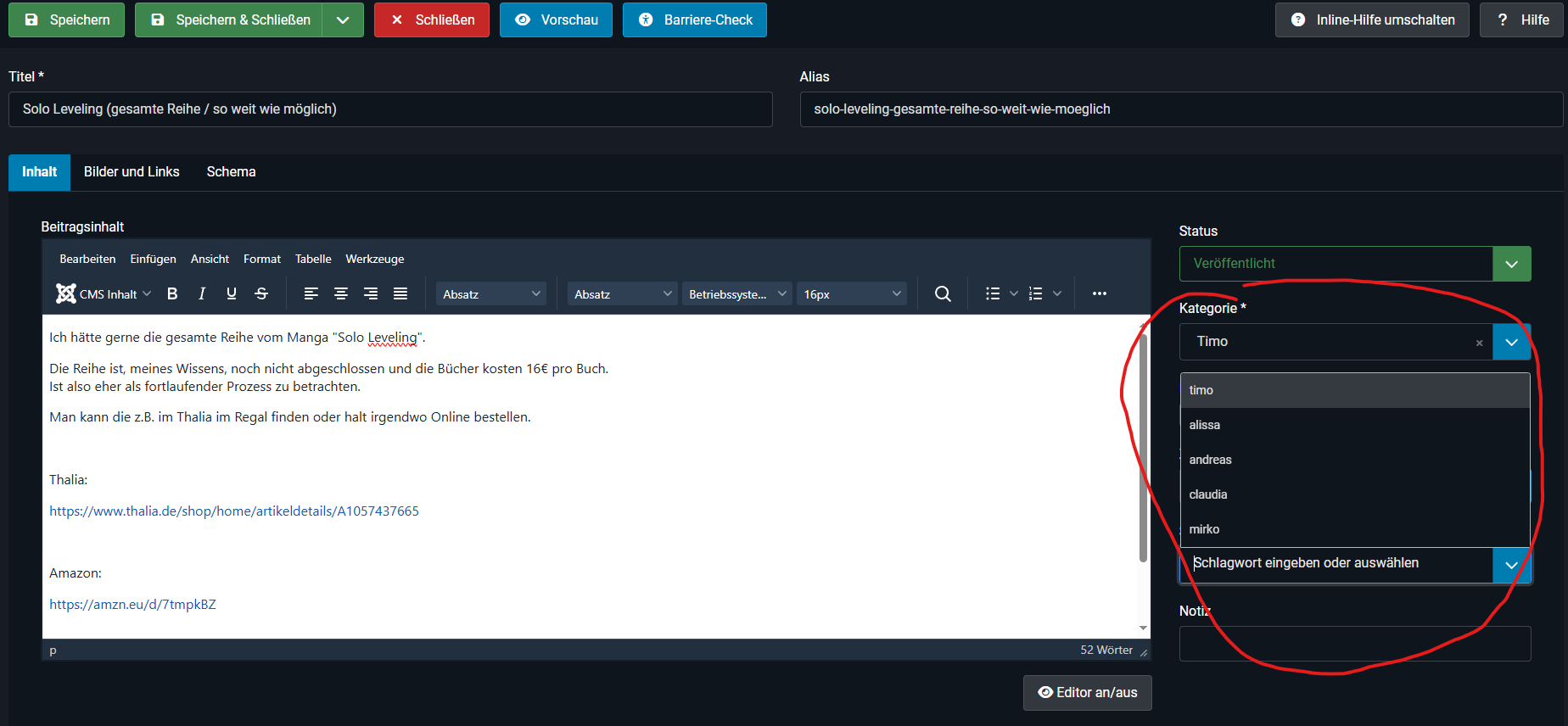
Task: Apply strikethrough to text
Action: tap(261, 293)
